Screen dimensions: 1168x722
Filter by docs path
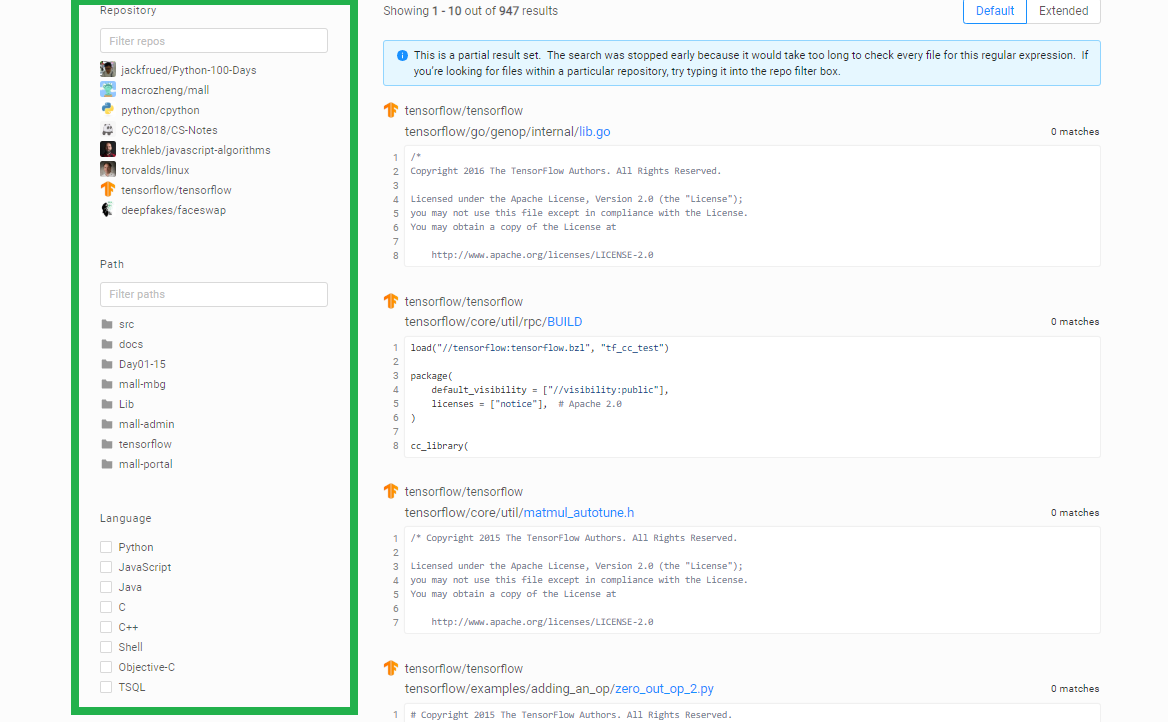[x=130, y=344]
